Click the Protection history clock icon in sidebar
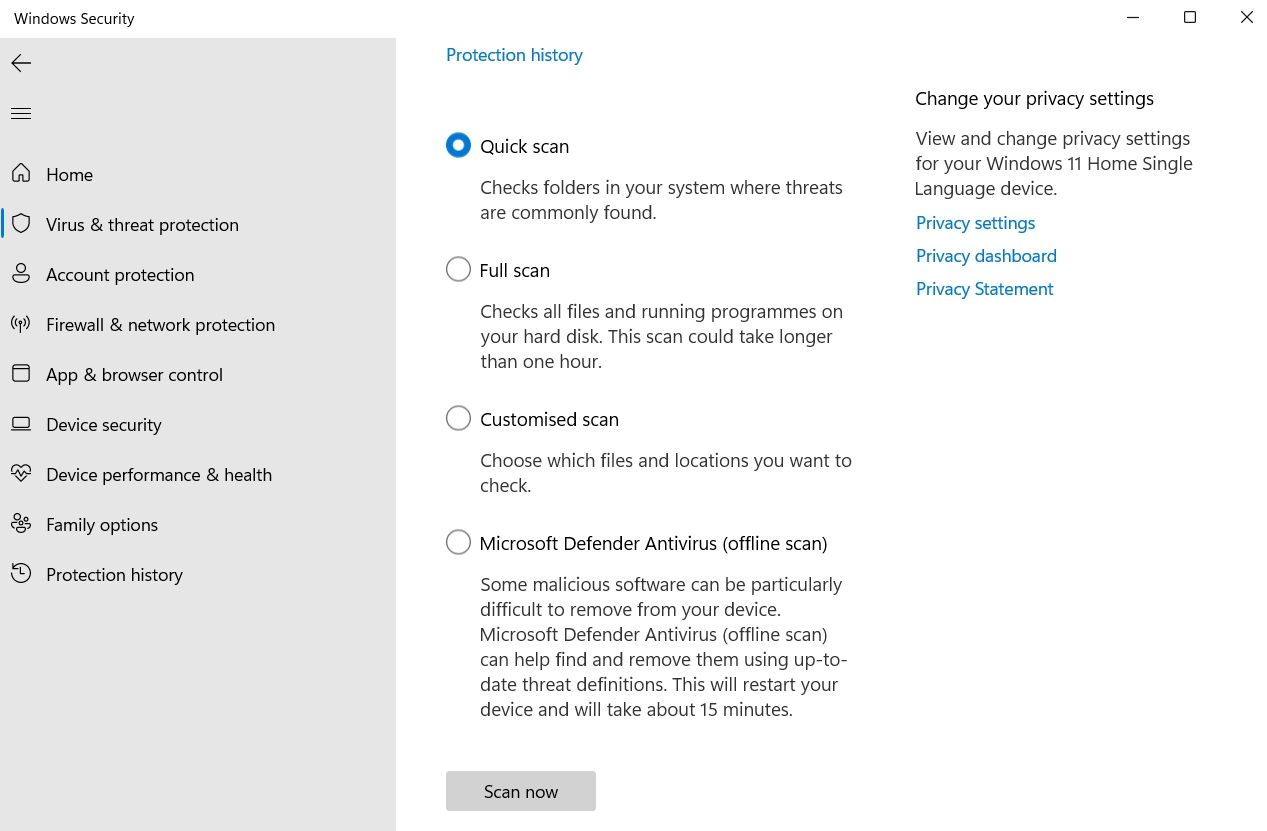Image resolution: width=1267 pixels, height=831 pixels. (x=21, y=574)
